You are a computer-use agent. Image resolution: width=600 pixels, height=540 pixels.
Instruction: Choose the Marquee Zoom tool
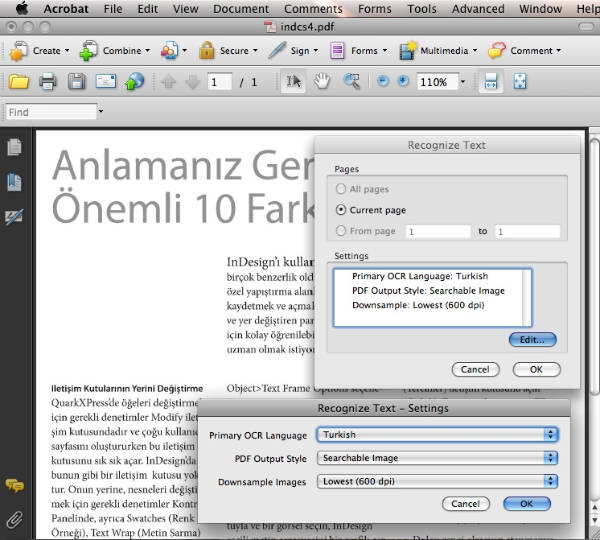(x=352, y=82)
